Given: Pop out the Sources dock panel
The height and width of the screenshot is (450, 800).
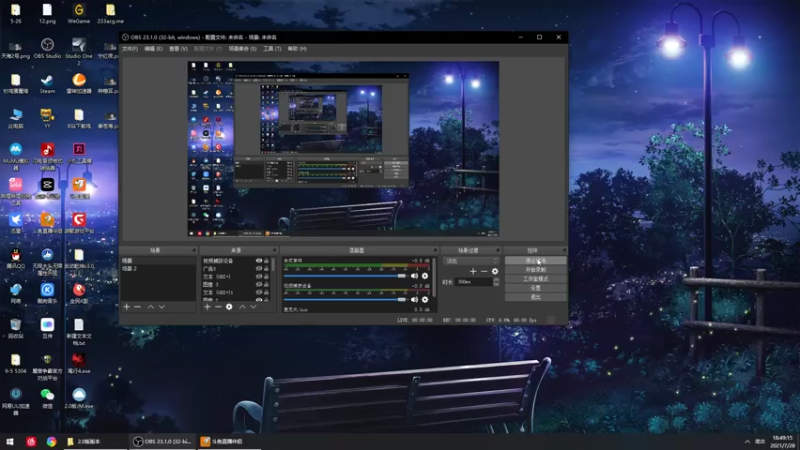Looking at the screenshot, I should click(x=274, y=251).
